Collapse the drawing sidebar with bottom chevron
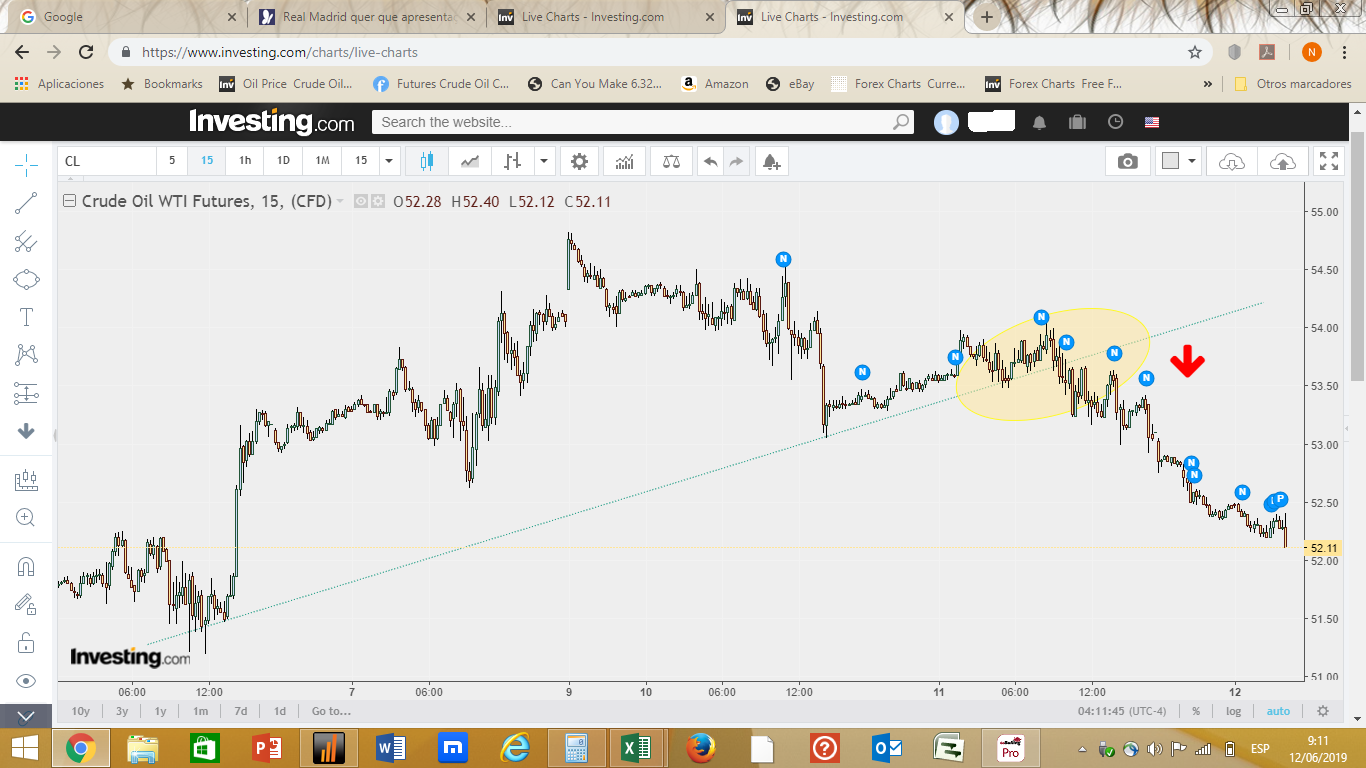Screen dimensions: 1366x768 click(26, 716)
